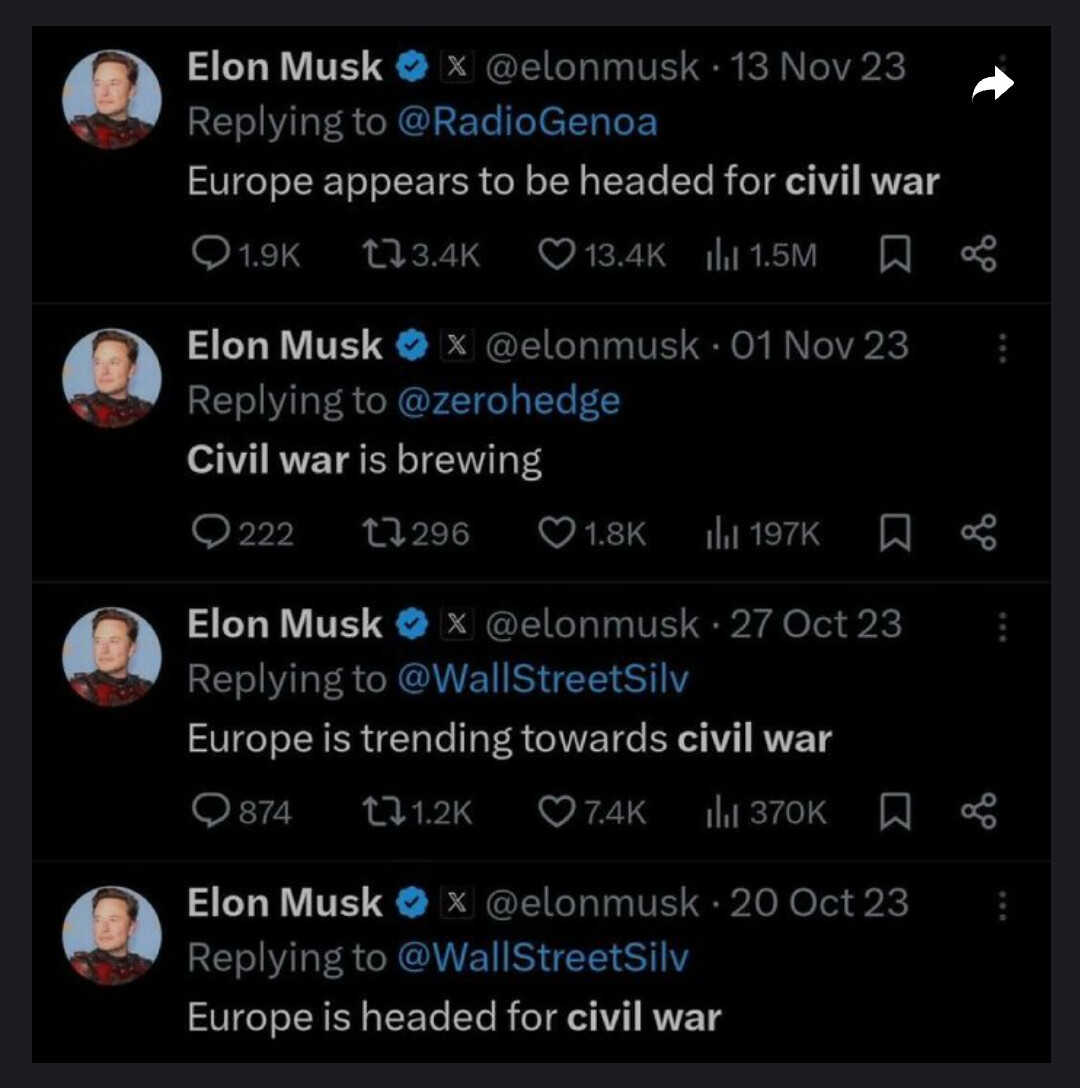Open @WallStreetSilv link in 27 Oct tweet
This screenshot has height=1088, width=1080.
542,679
